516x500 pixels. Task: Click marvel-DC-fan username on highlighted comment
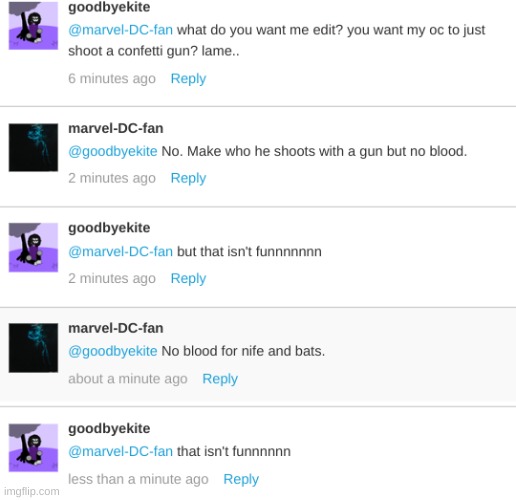point(116,328)
